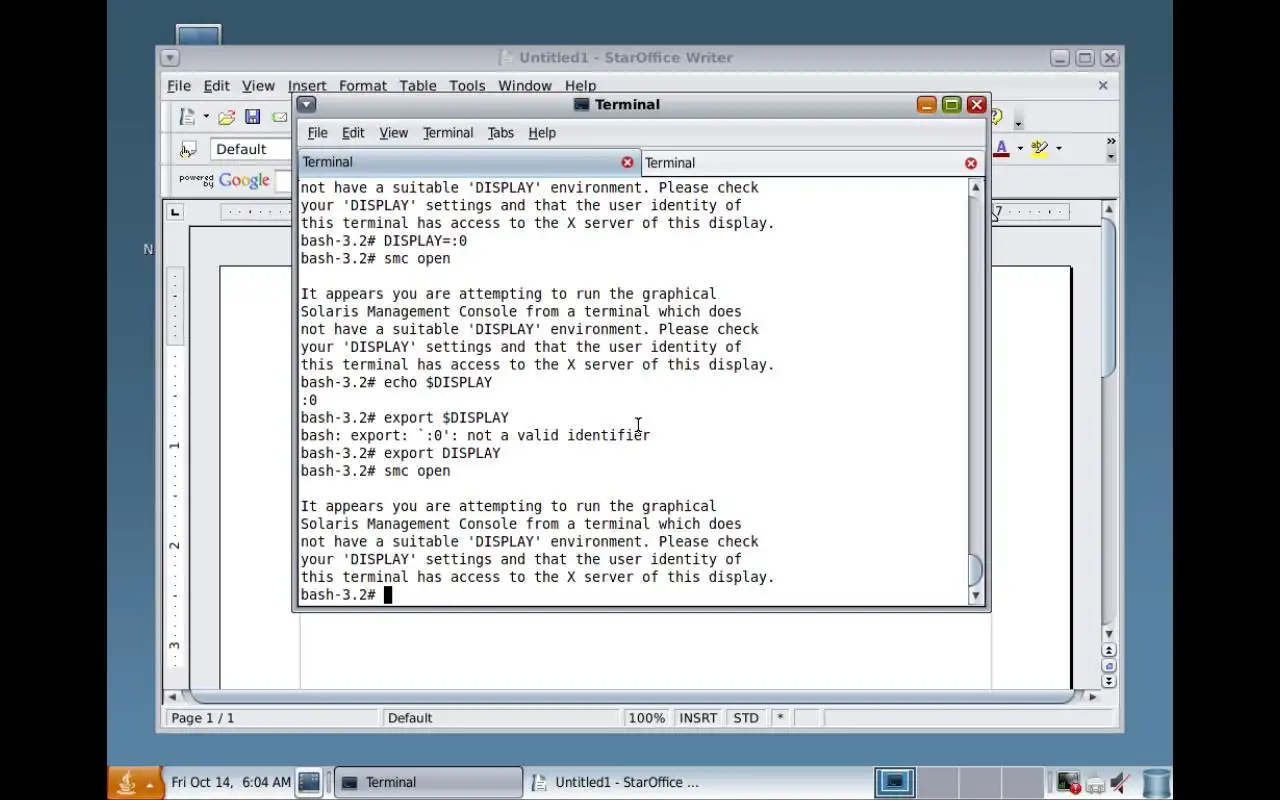Screen dimensions: 1280x800
Task: Close the first Terminal tab
Action: pos(627,162)
